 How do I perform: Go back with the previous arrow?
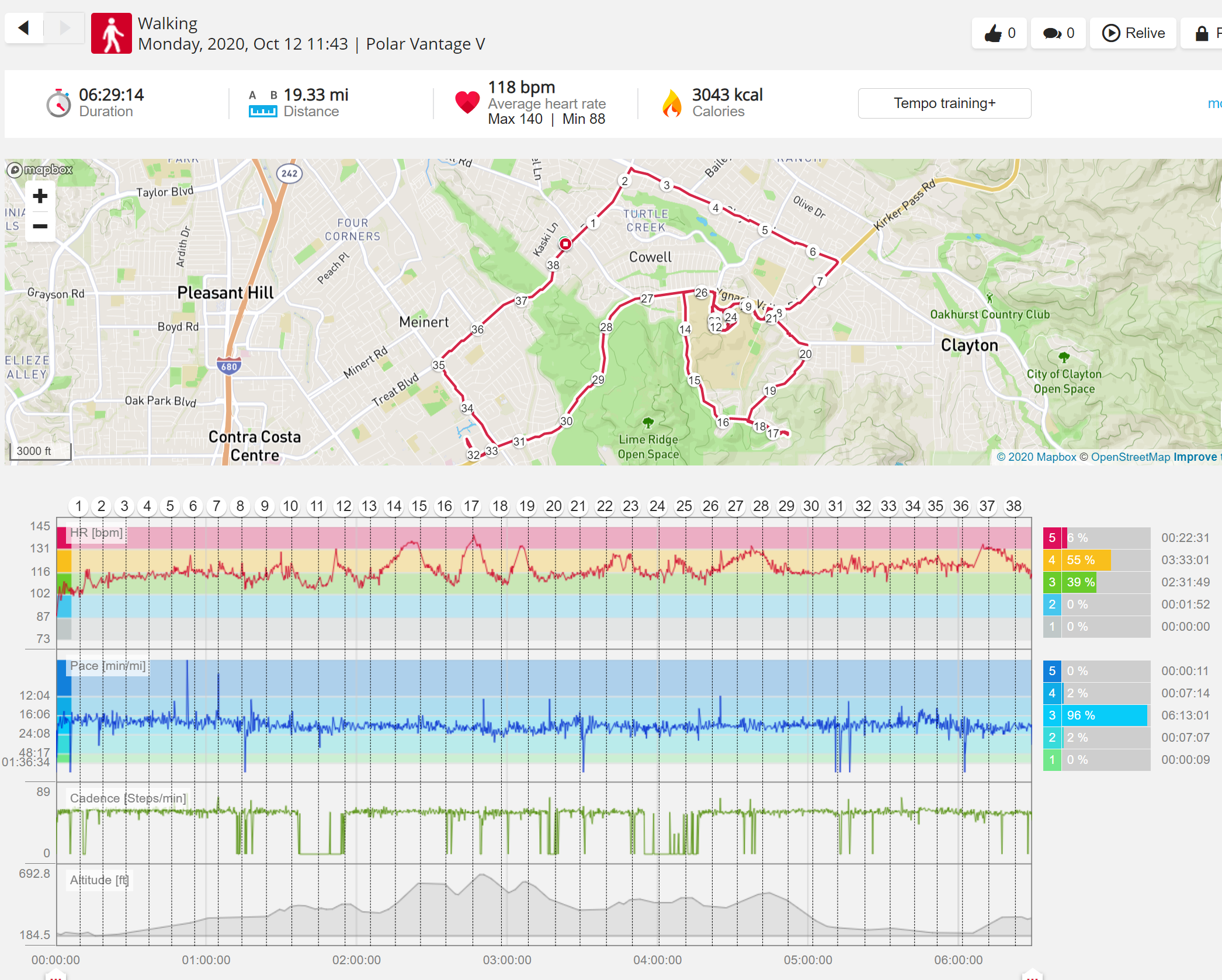coord(24,27)
